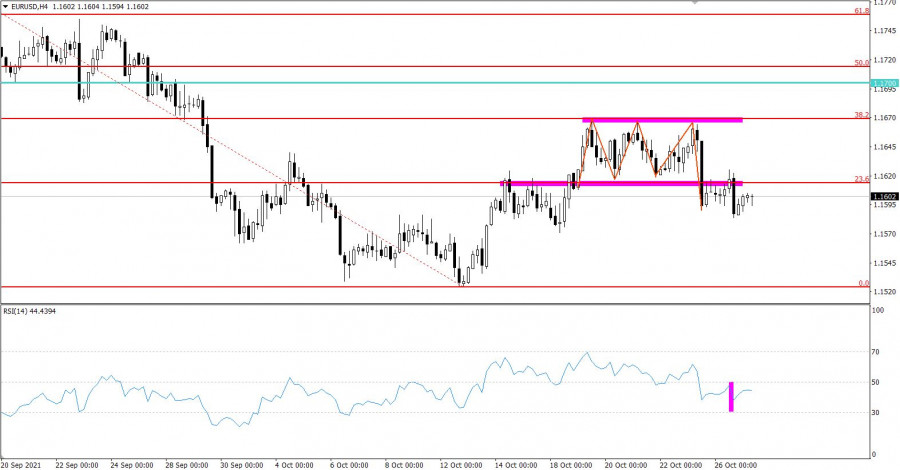Click the 8 Oct 00:00 date label
The height and width of the screenshot is (470, 900).
tap(405, 465)
